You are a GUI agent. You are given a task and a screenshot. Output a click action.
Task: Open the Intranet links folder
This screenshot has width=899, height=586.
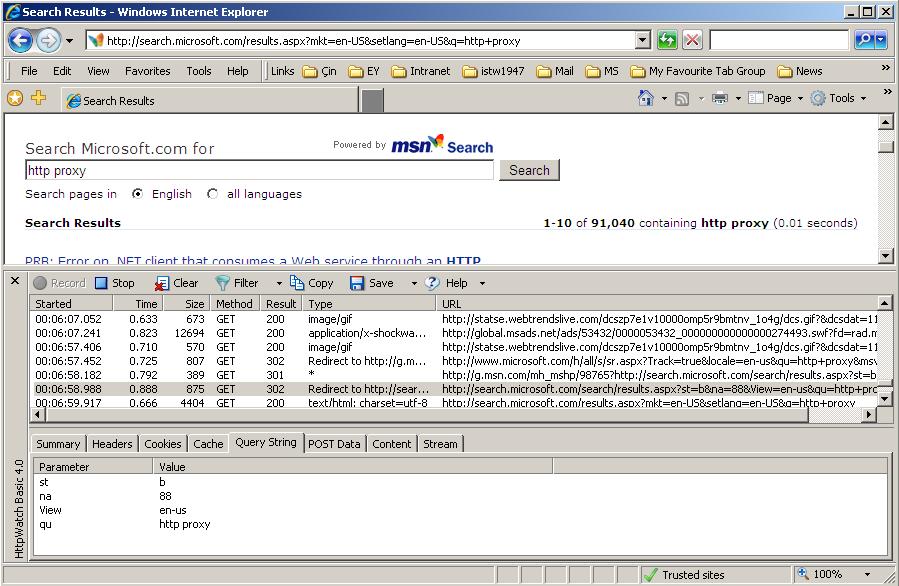click(x=420, y=71)
